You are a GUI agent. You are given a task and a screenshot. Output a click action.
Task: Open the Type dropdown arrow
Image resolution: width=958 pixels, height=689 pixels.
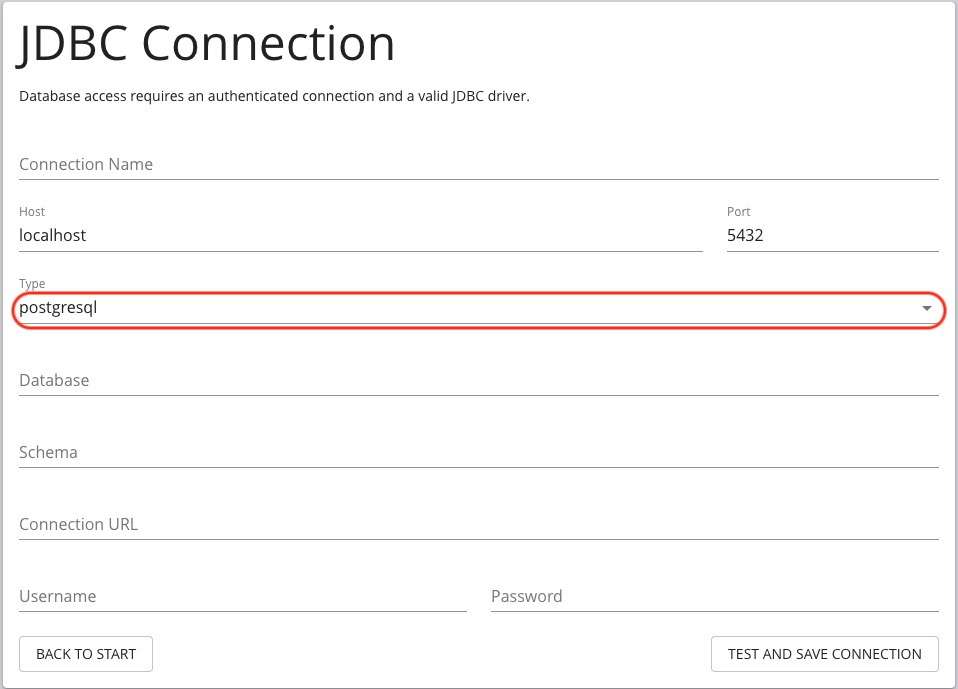click(926, 308)
